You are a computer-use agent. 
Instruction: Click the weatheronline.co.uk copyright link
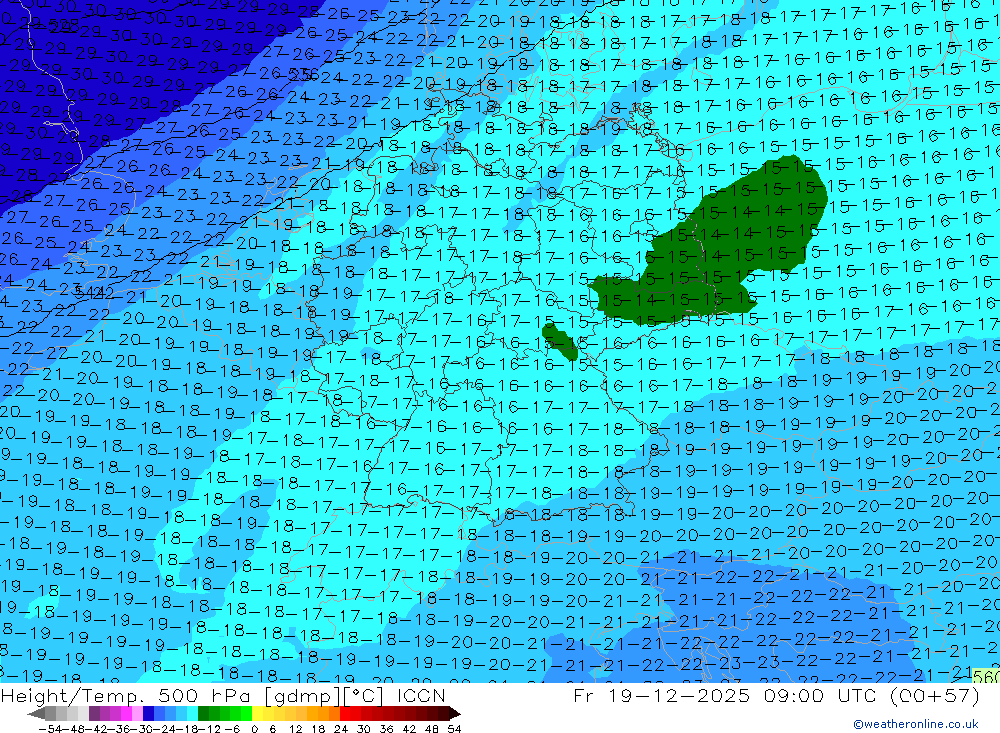pyautogui.click(x=915, y=724)
